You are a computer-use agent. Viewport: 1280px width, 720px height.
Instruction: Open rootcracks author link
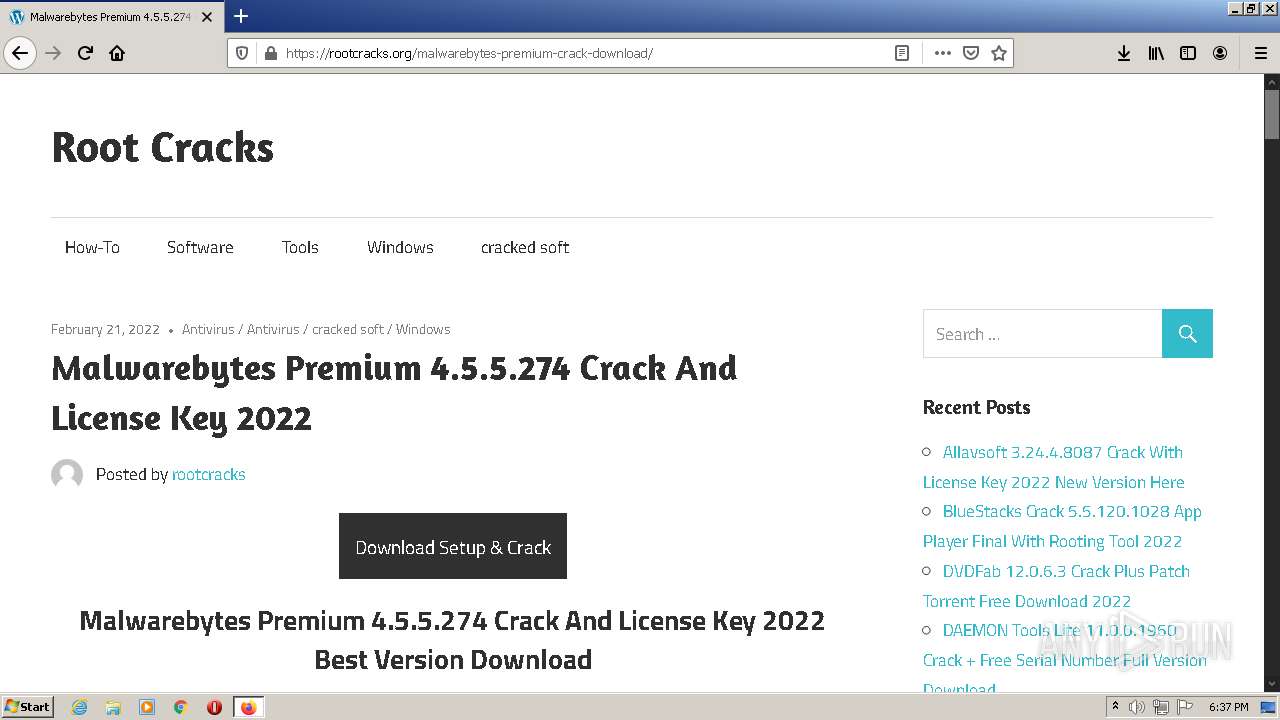[208, 474]
